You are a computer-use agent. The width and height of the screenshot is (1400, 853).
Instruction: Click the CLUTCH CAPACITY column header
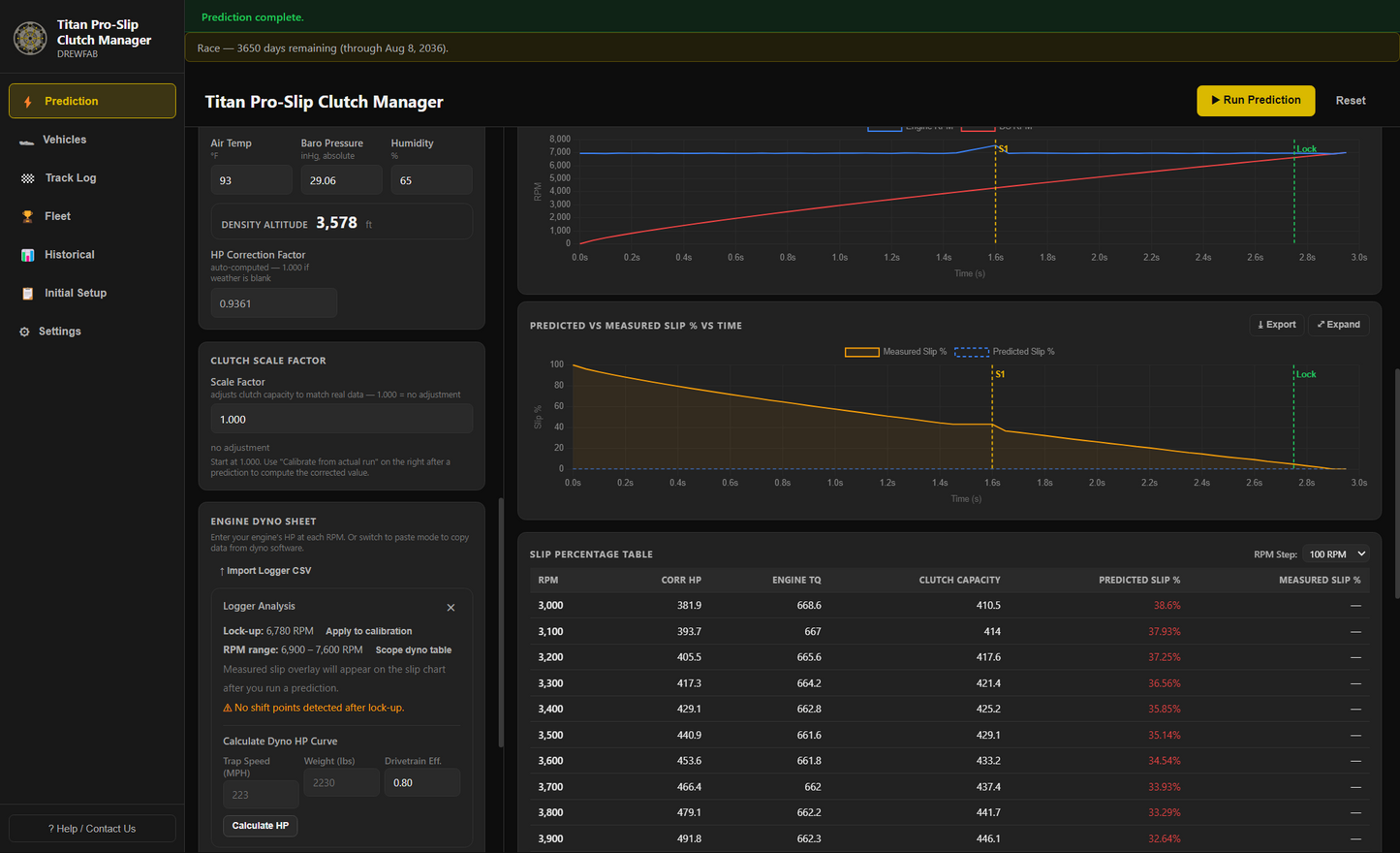coord(959,581)
